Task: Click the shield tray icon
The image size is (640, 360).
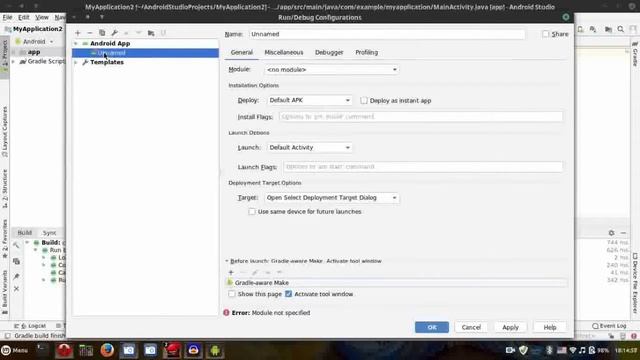Action: [523, 350]
